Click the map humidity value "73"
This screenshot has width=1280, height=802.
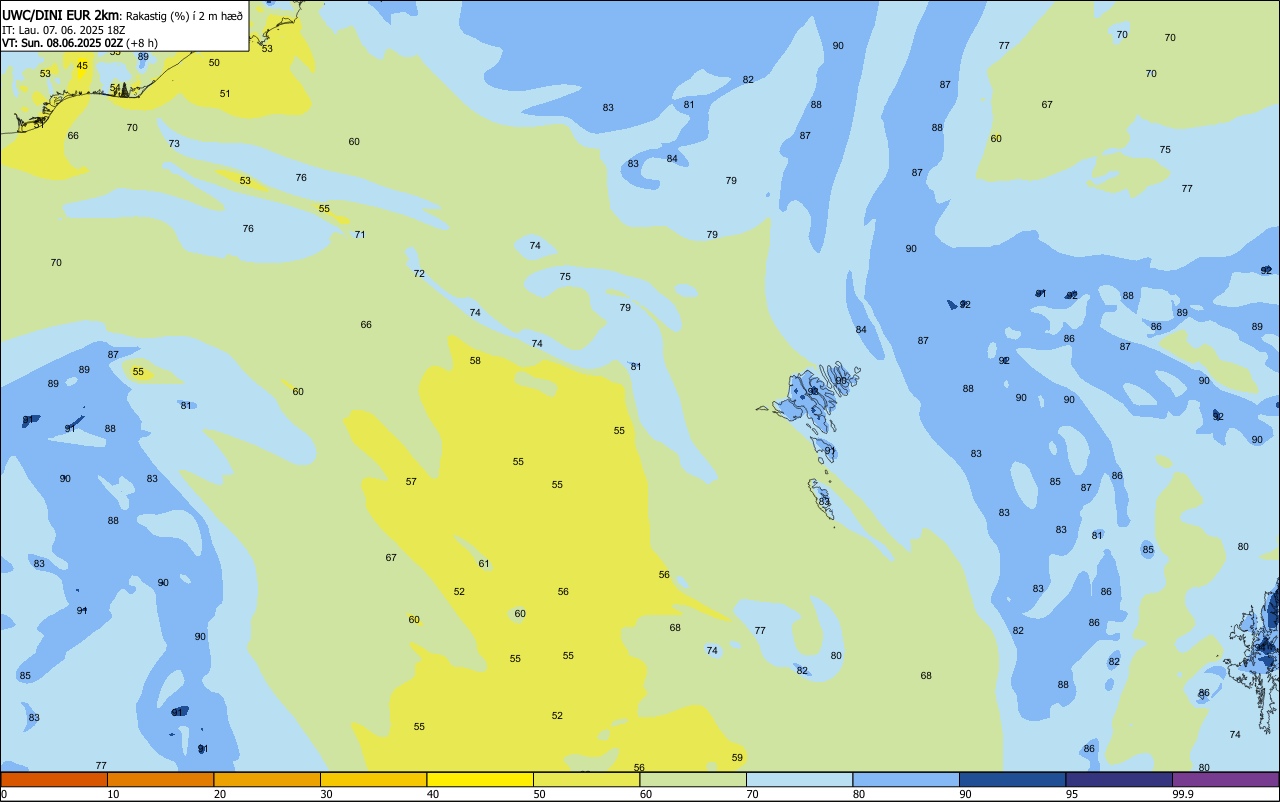tap(174, 144)
